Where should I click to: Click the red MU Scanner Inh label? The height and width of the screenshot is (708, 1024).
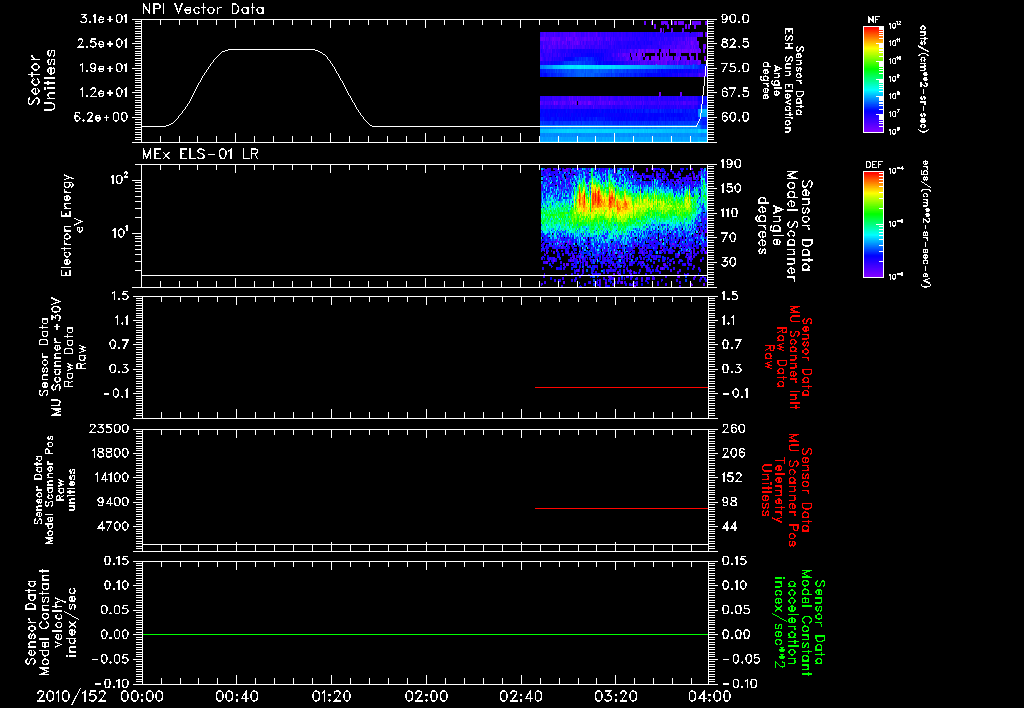coord(787,357)
